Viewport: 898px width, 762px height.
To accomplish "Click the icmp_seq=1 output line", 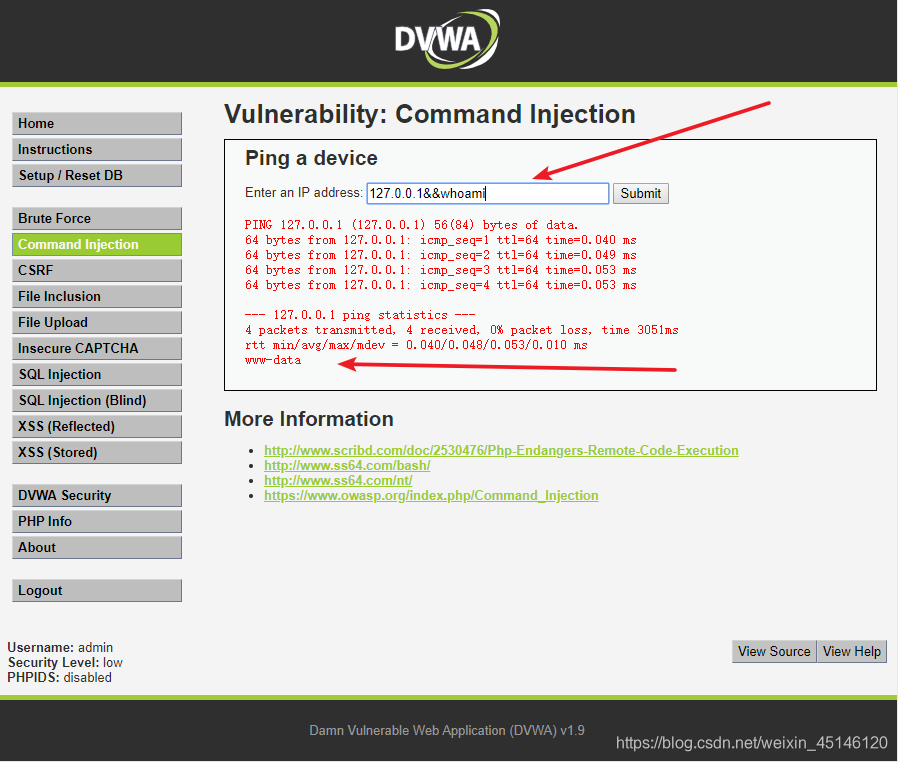I will [440, 240].
